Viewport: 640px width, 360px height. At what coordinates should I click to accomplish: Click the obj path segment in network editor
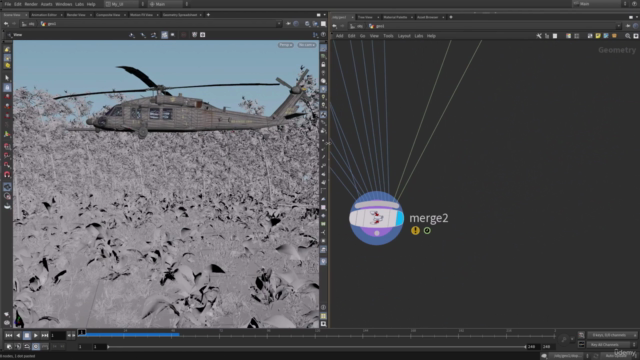pyautogui.click(x=357, y=26)
